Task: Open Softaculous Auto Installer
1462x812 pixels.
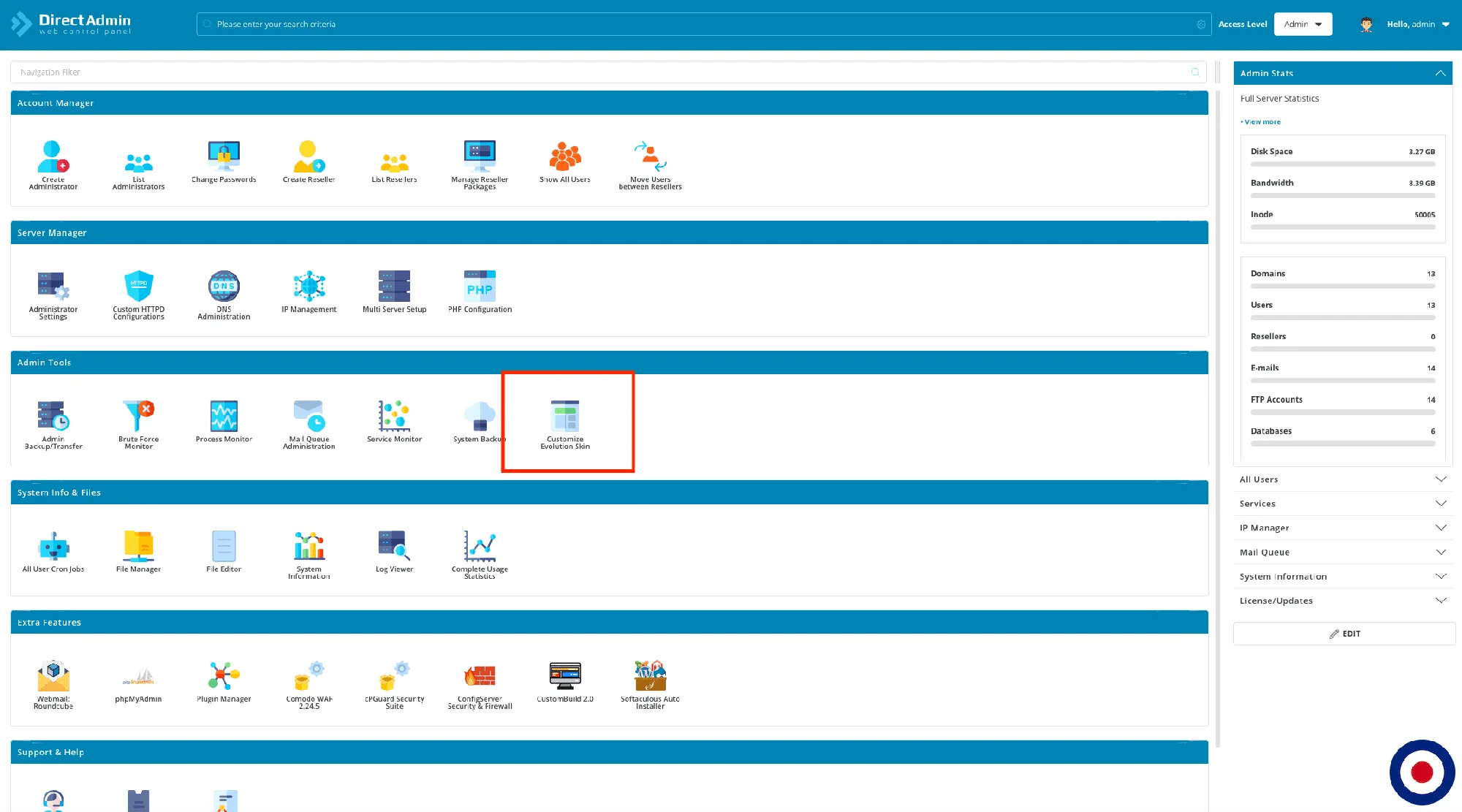Action: [x=650, y=685]
